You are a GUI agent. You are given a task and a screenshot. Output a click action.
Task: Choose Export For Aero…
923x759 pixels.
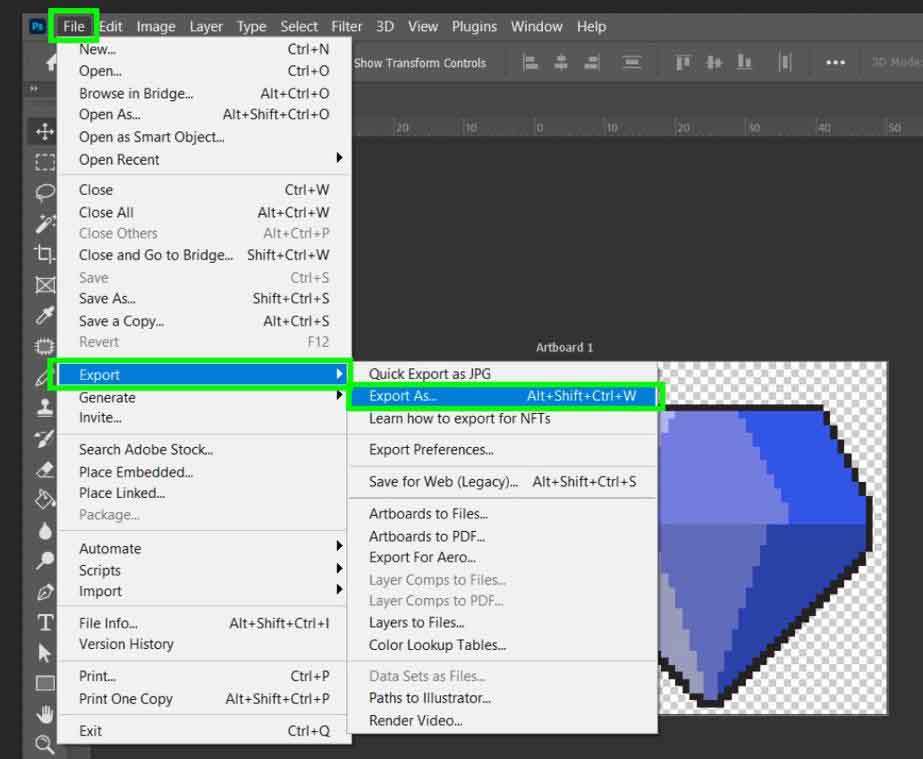point(503,557)
